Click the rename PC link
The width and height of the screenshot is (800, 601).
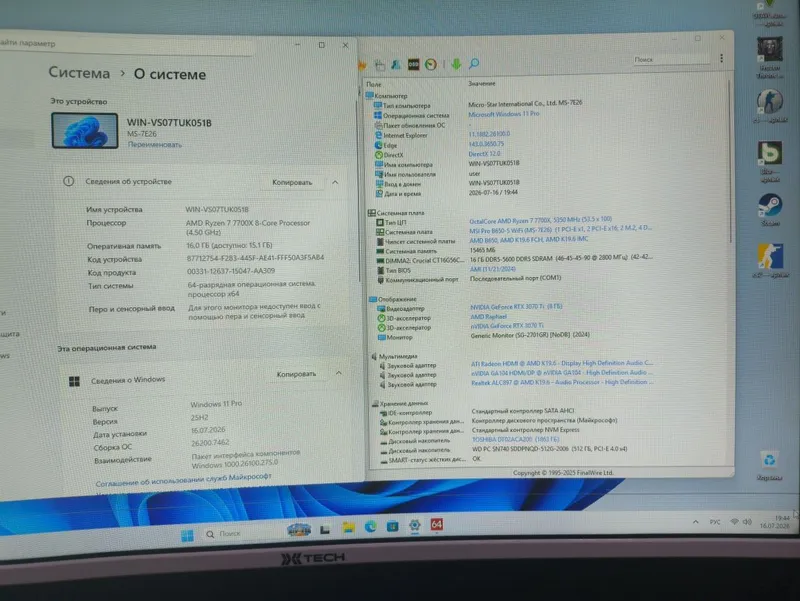(x=155, y=144)
